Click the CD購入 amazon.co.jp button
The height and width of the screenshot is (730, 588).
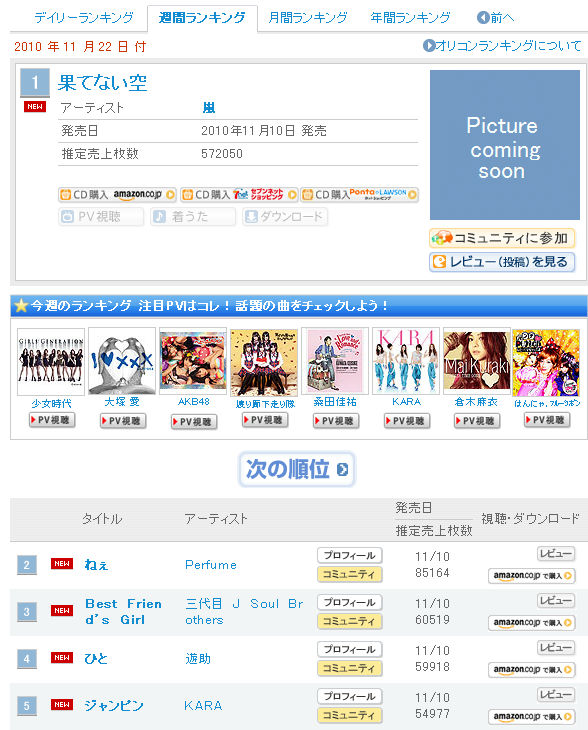[117, 195]
